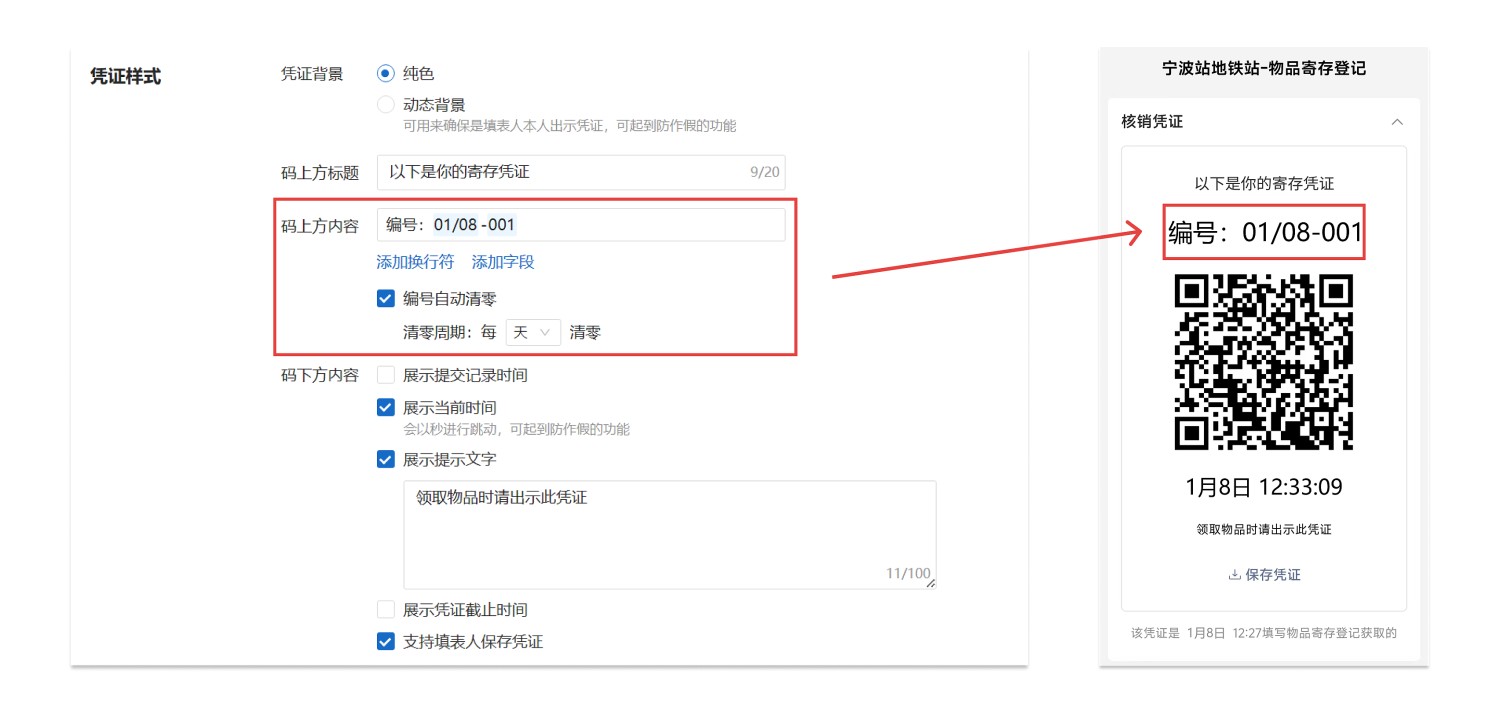This screenshot has height=712, width=1500.
Task: Click the -001 tag in content input
Action: coord(498,225)
